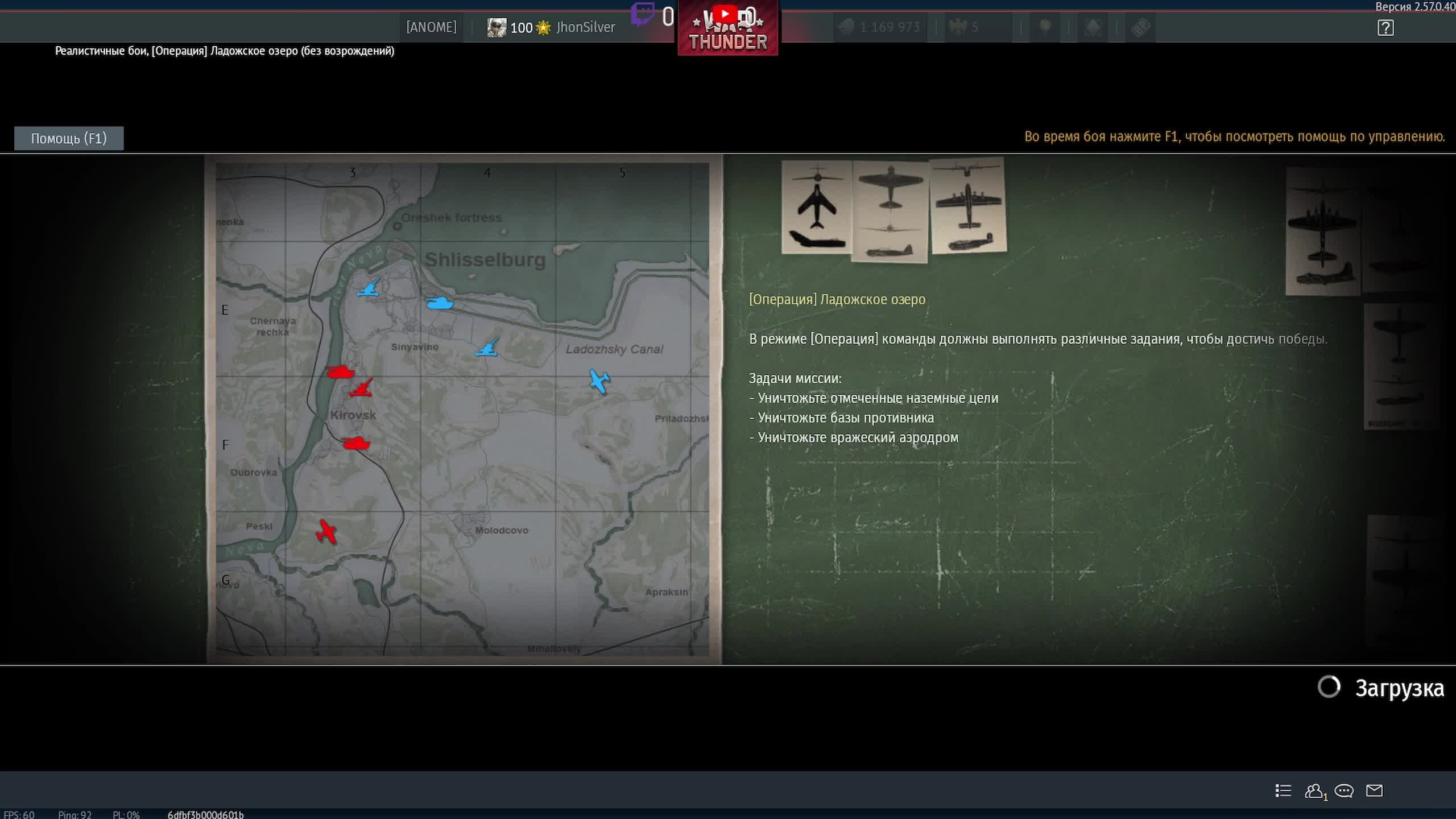
Task: Click the Помощь (F1) help button
Action: (69, 138)
